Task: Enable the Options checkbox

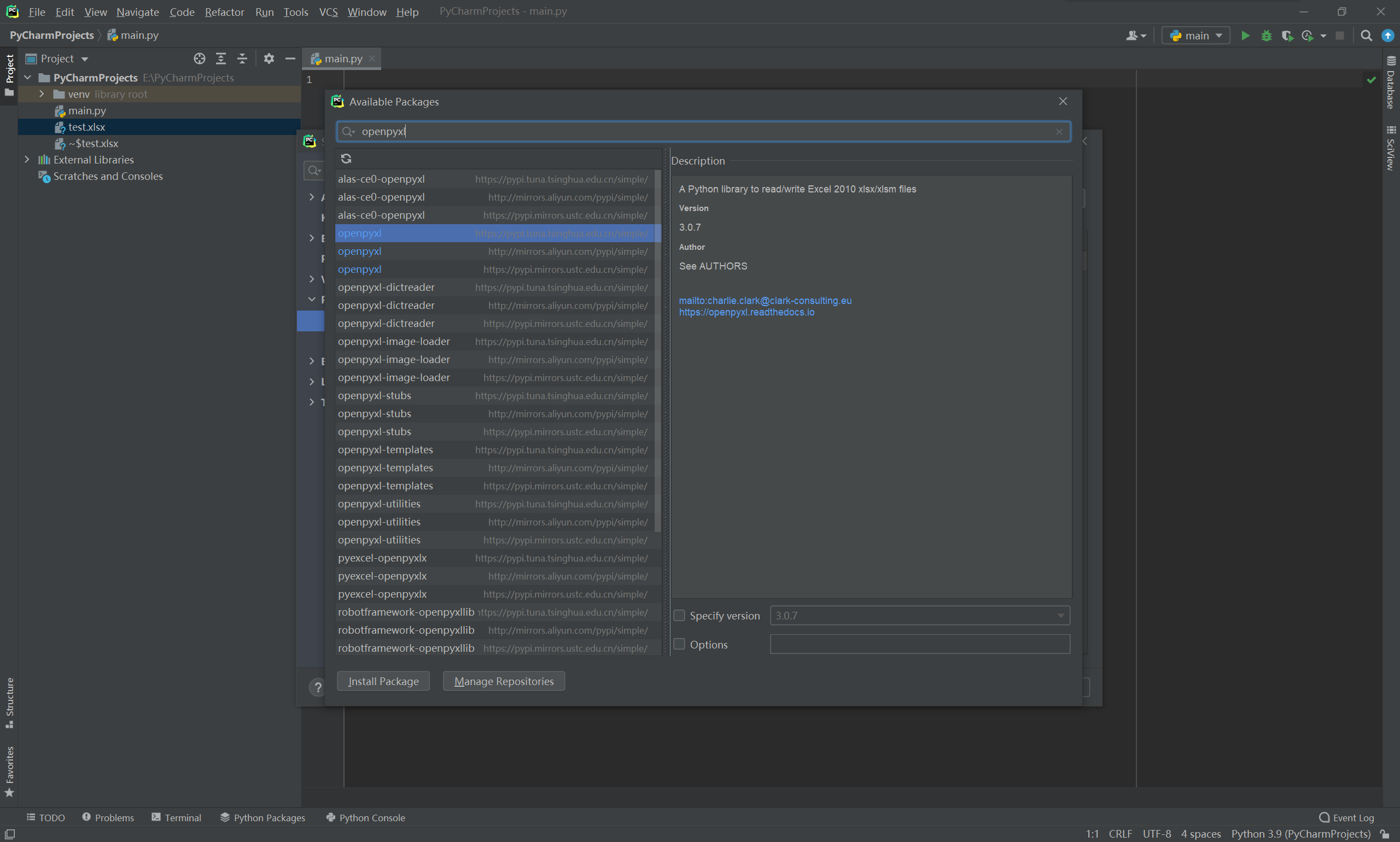Action: click(x=679, y=644)
